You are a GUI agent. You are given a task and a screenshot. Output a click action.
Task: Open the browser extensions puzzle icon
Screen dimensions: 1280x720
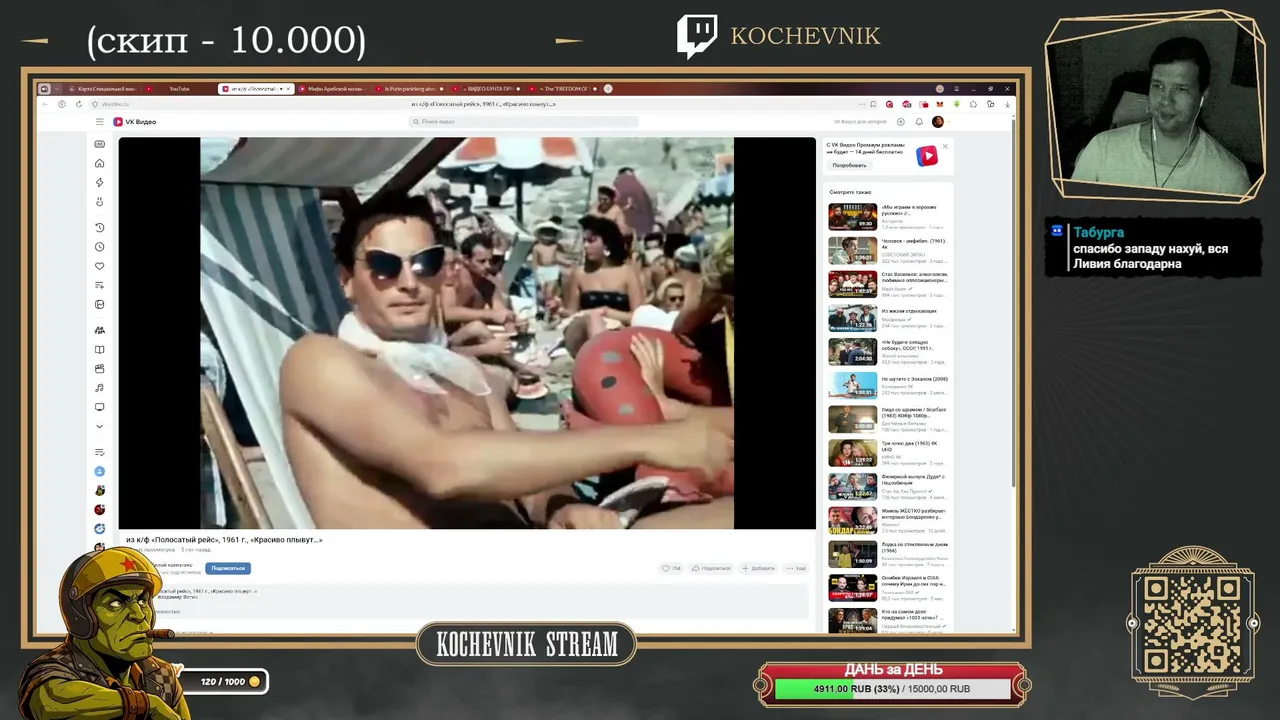point(973,104)
